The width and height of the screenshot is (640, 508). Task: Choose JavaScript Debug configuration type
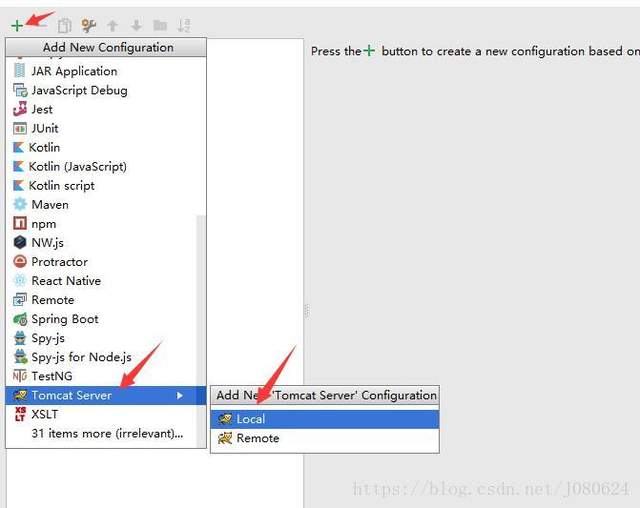106,90
